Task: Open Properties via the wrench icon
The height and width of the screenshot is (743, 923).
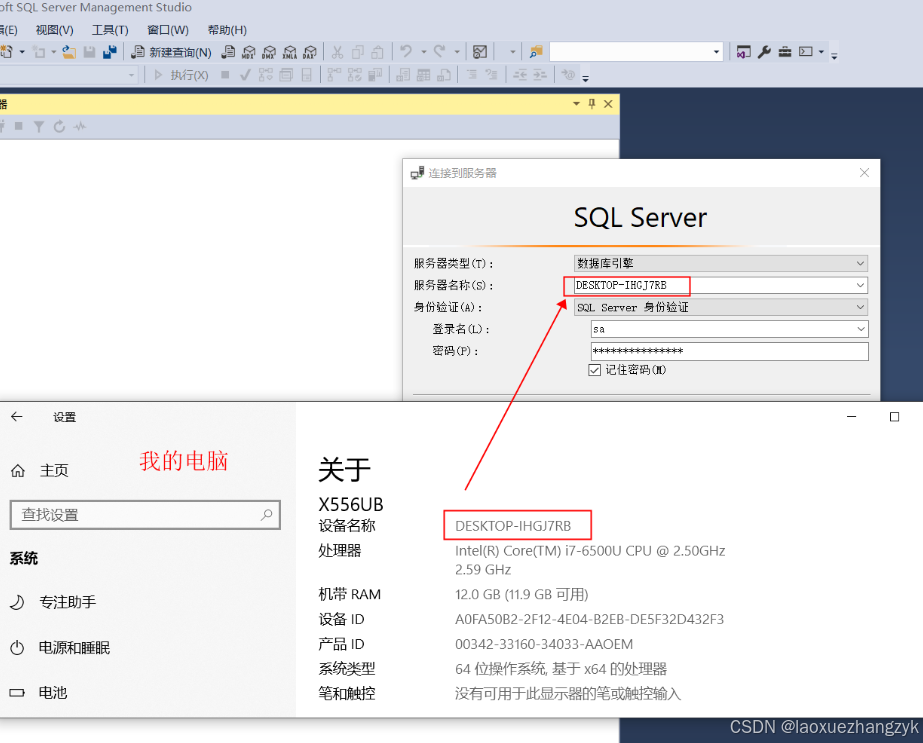Action: (764, 52)
